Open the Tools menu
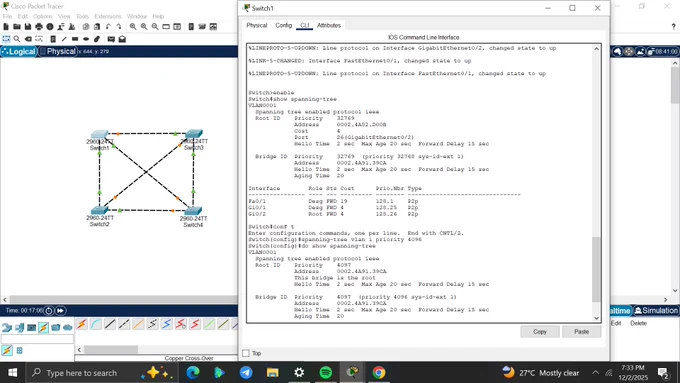 coord(82,16)
